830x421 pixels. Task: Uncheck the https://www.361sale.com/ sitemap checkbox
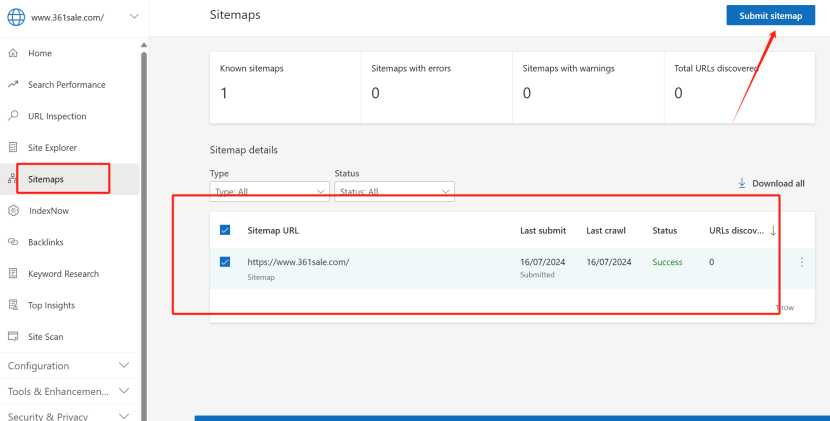225,263
